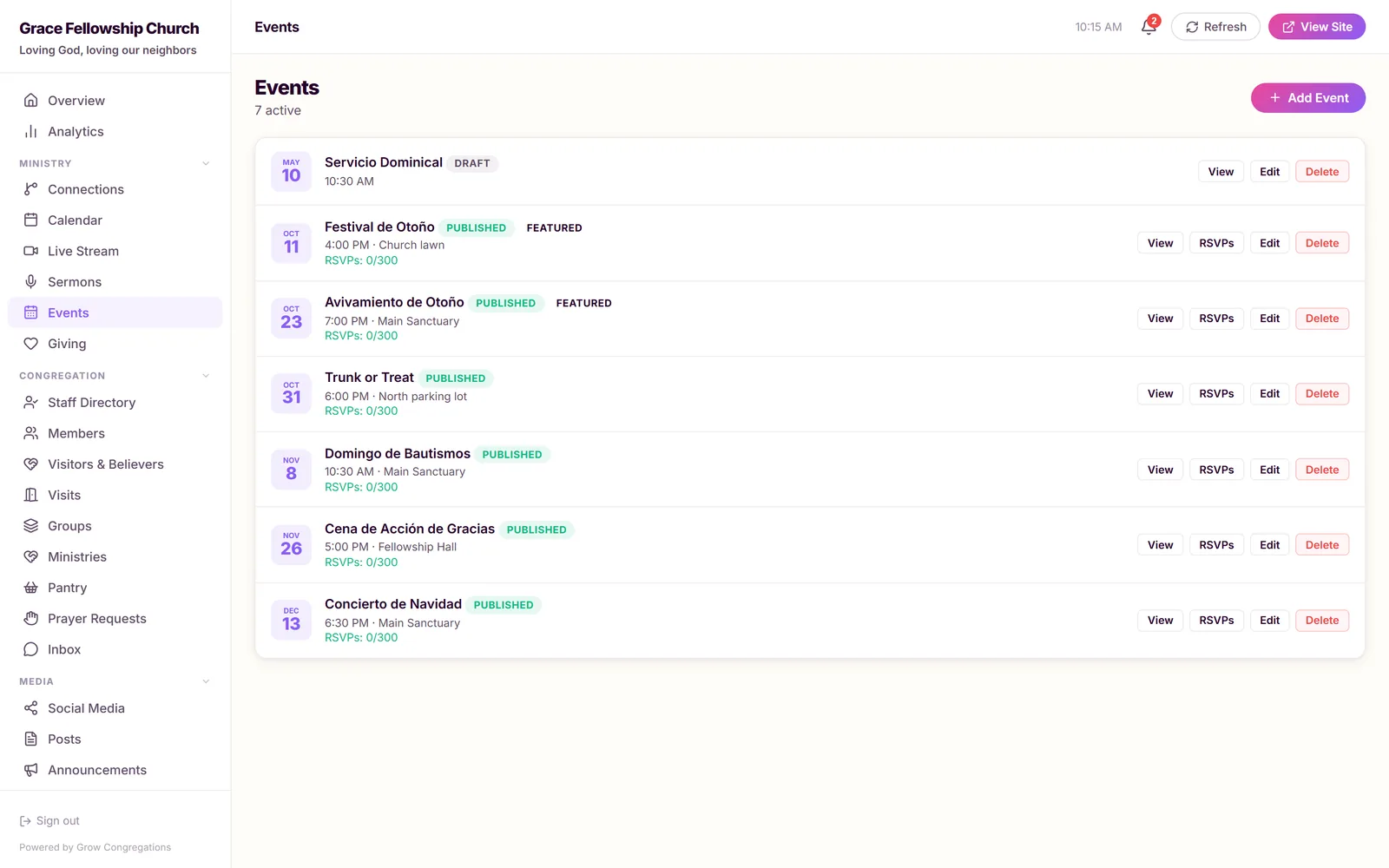View the Servicio Dominical event

(1221, 172)
